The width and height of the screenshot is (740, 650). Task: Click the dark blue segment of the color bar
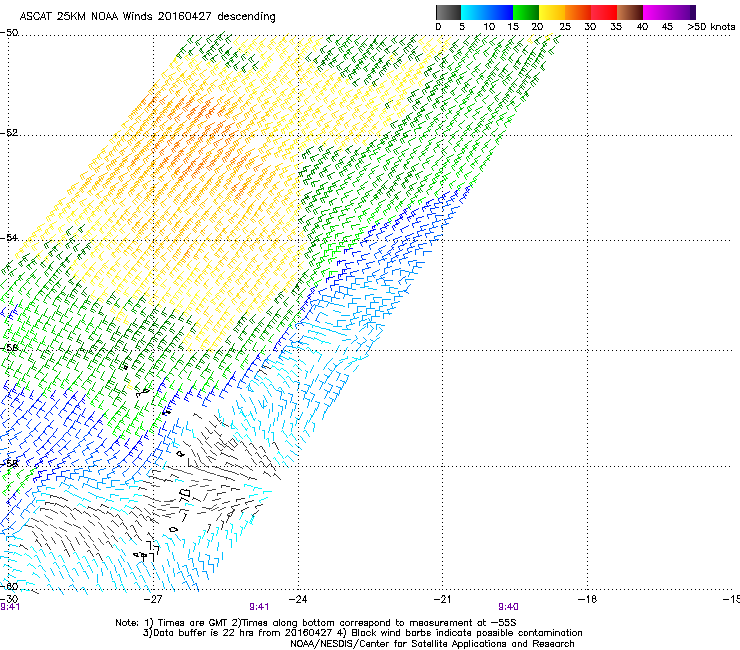(500, 12)
